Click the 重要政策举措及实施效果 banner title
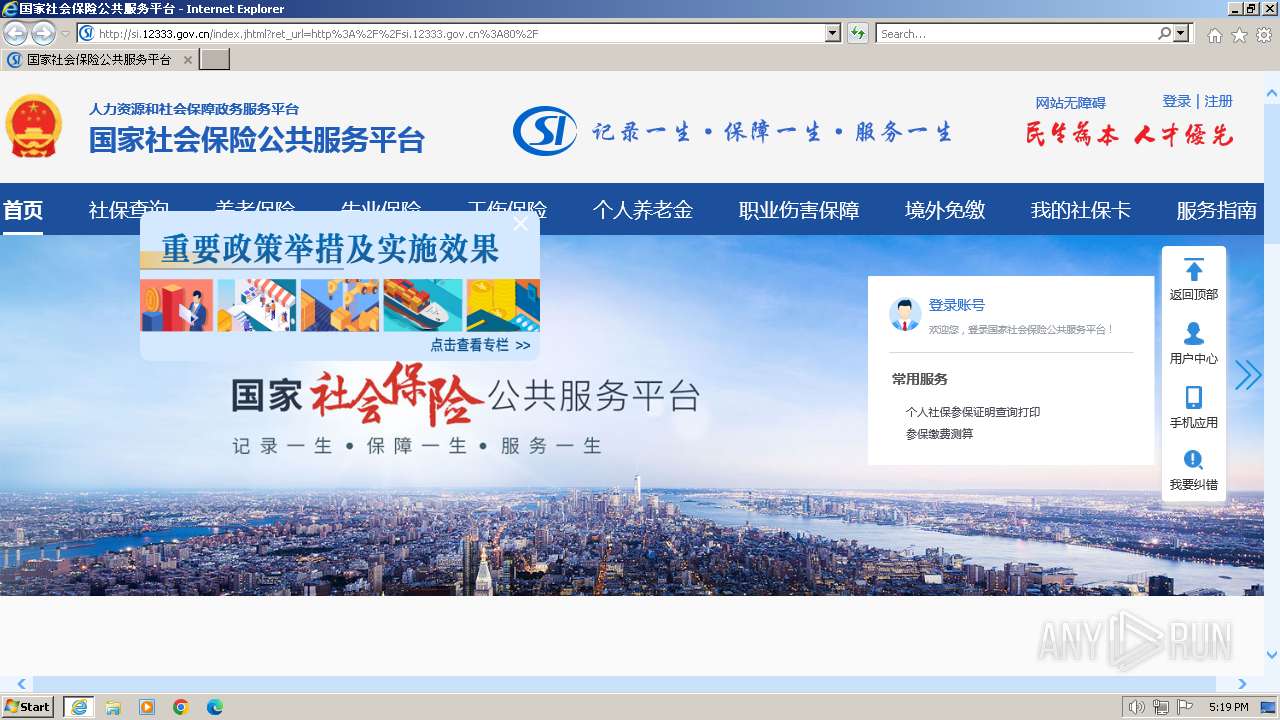The image size is (1280, 720). pos(330,249)
